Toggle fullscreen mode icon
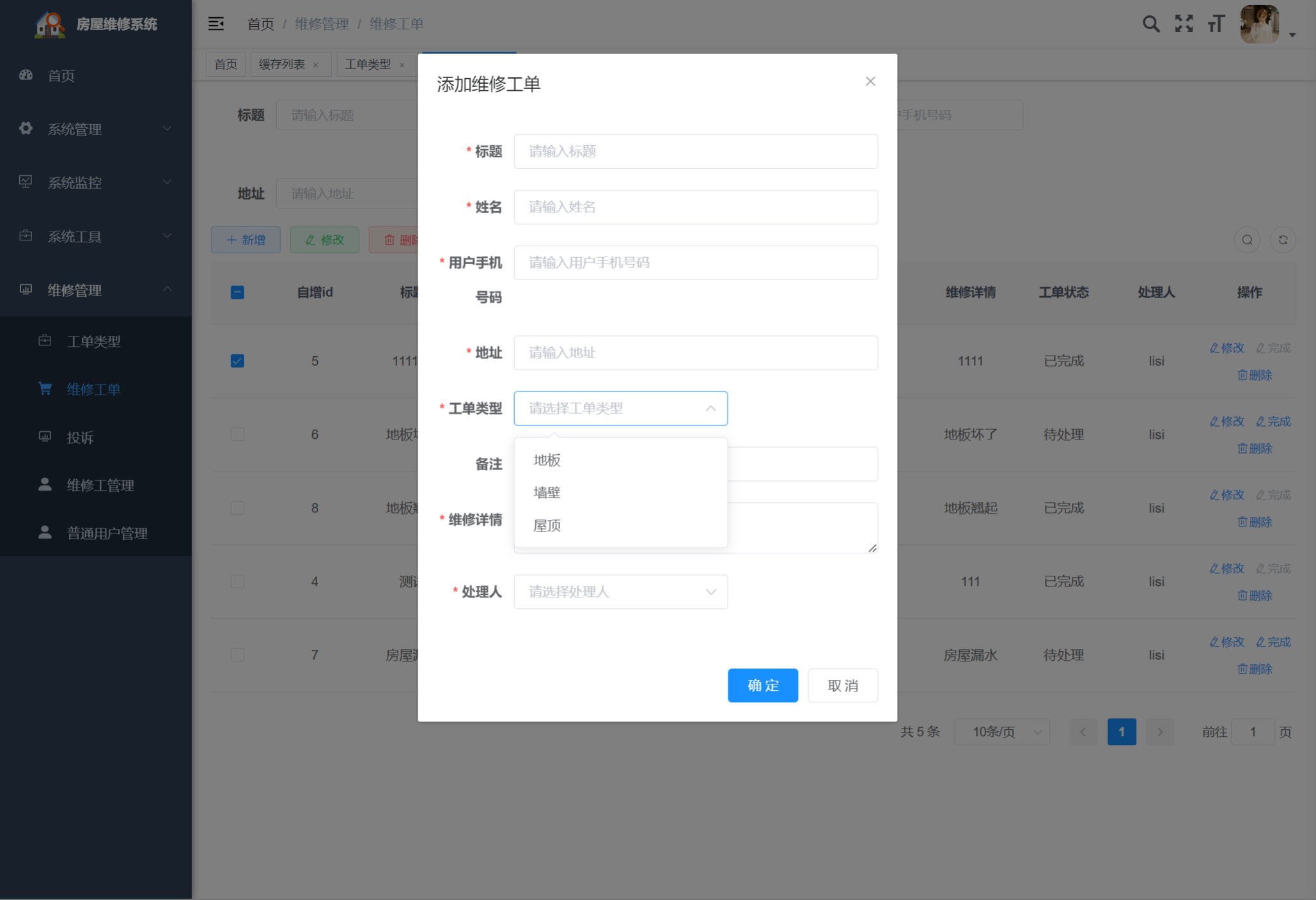This screenshot has width=1316, height=900. coord(1184,24)
